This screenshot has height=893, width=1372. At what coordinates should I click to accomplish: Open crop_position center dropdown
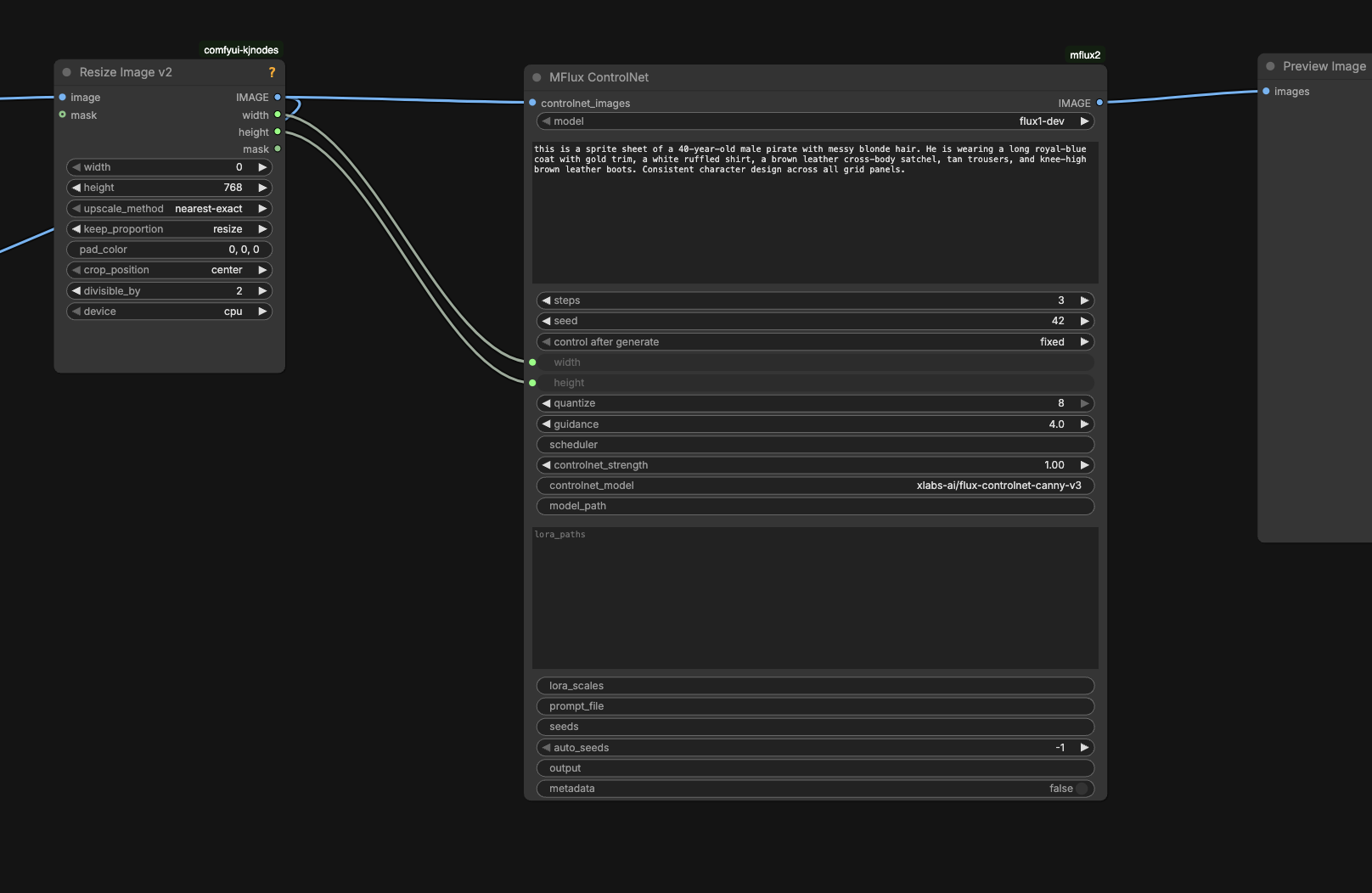click(x=169, y=270)
